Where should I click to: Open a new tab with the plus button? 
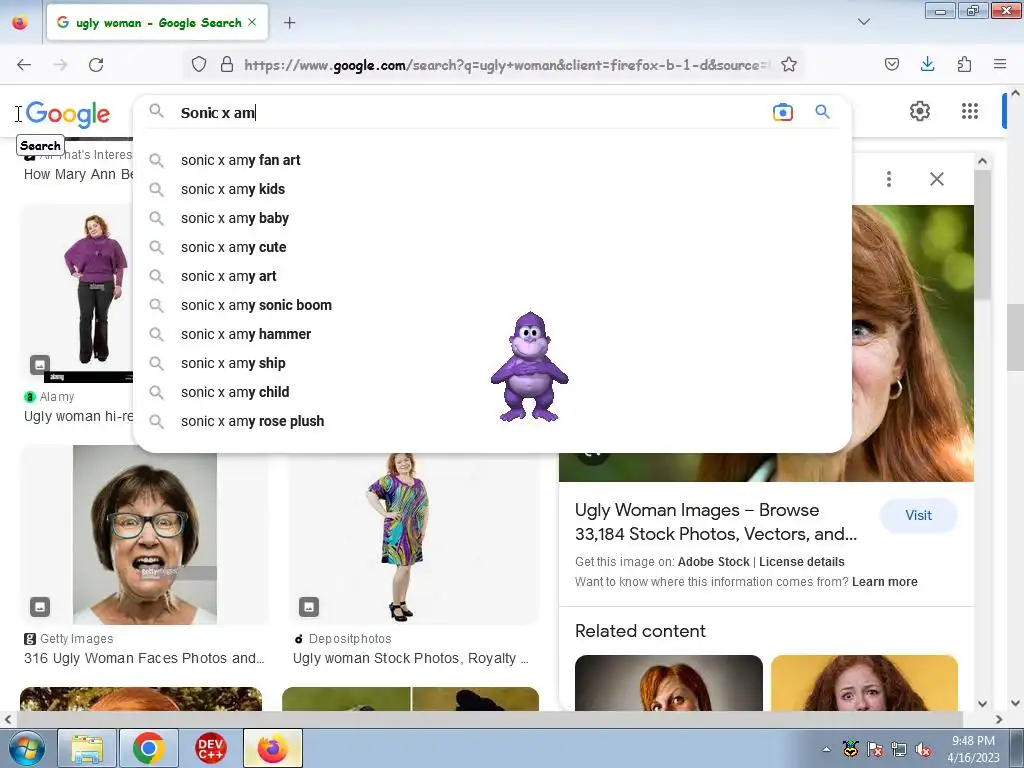point(289,23)
